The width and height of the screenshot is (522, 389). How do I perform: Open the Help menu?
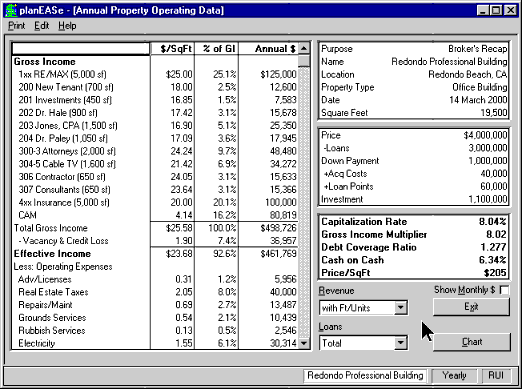pyautogui.click(x=67, y=26)
